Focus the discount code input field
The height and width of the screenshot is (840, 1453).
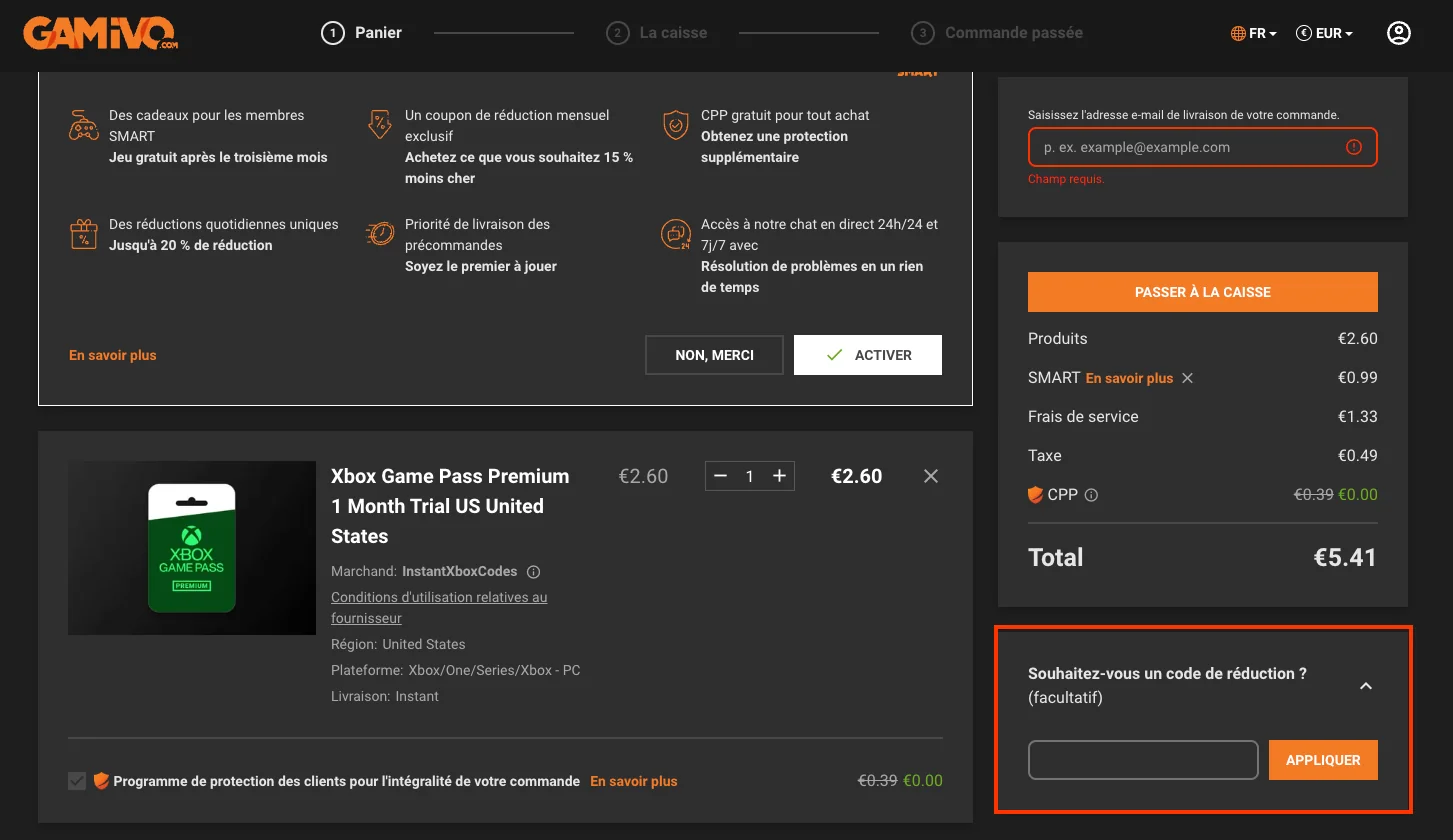coord(1143,760)
